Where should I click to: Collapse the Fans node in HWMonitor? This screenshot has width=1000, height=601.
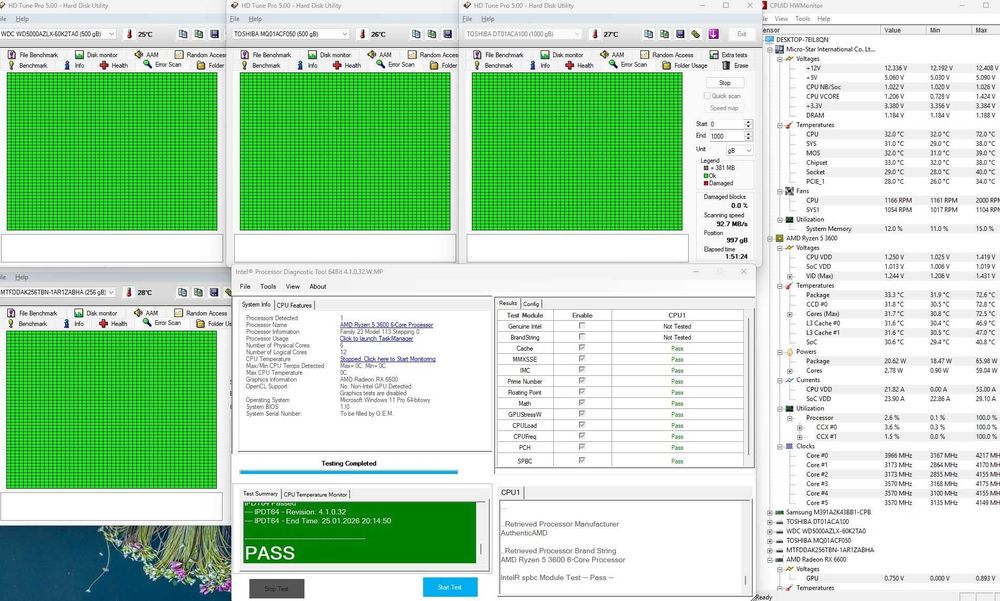[x=782, y=190]
